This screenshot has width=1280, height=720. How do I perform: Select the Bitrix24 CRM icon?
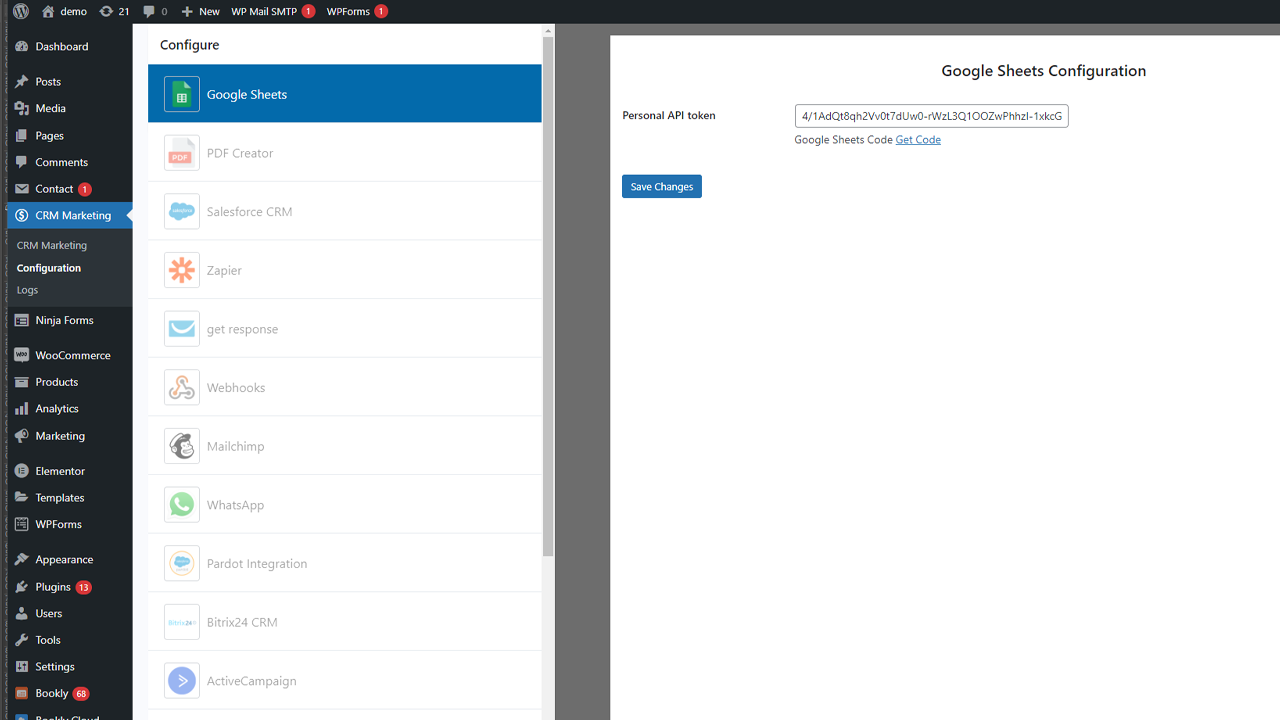pos(182,622)
